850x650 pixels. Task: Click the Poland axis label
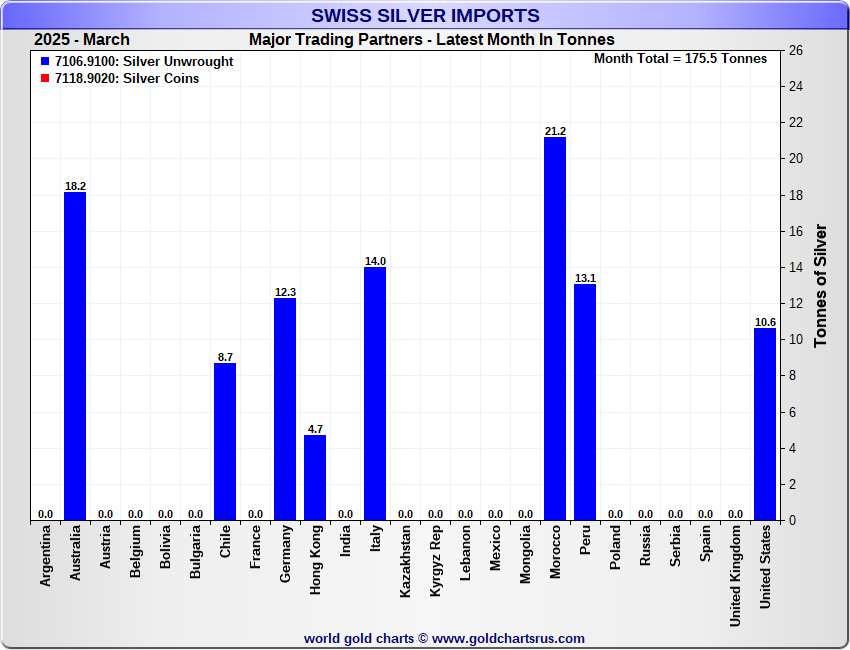coord(615,547)
